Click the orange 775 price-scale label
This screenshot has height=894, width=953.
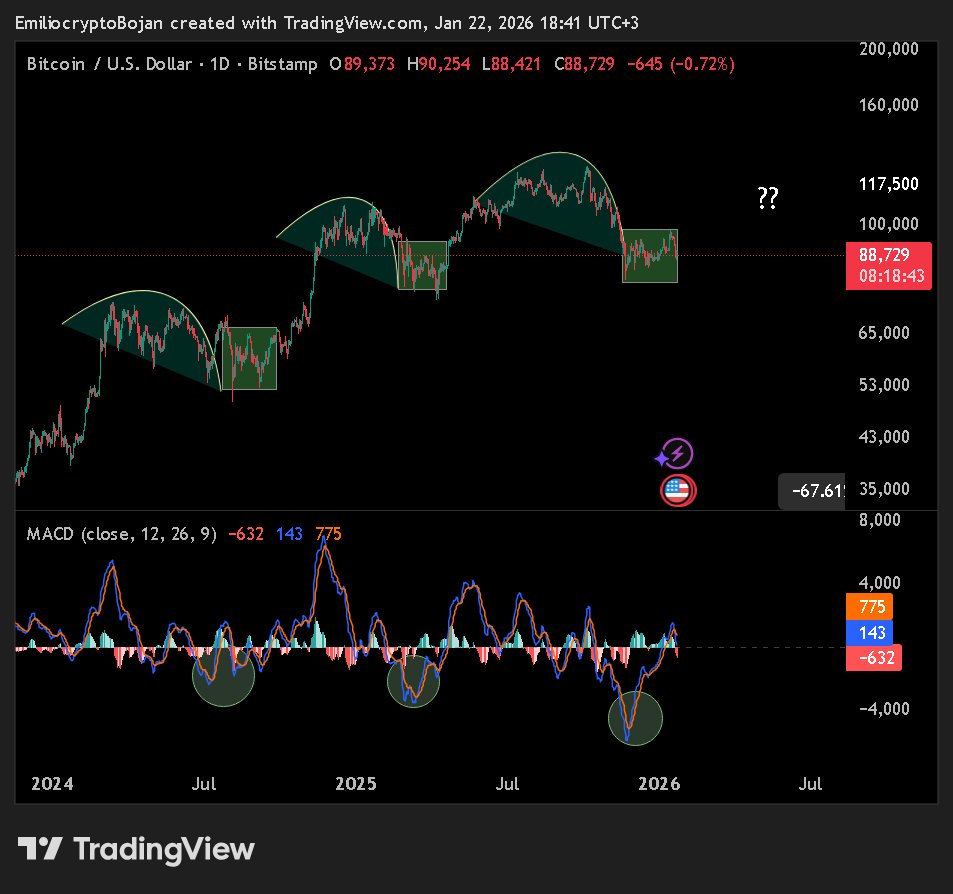tap(869, 607)
